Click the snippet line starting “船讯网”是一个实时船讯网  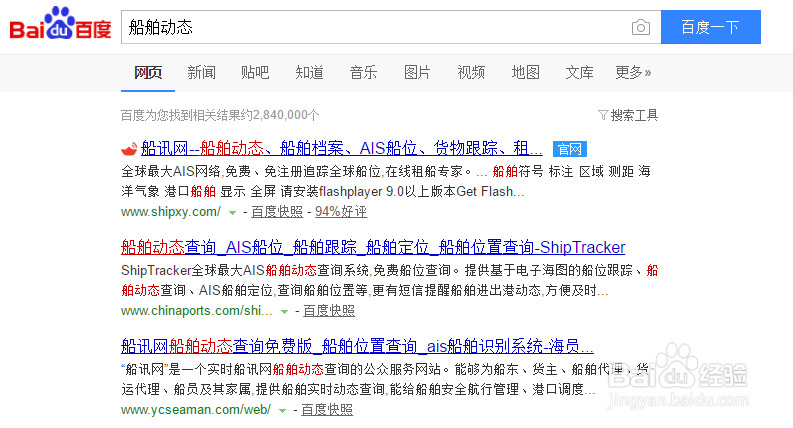coord(385,370)
